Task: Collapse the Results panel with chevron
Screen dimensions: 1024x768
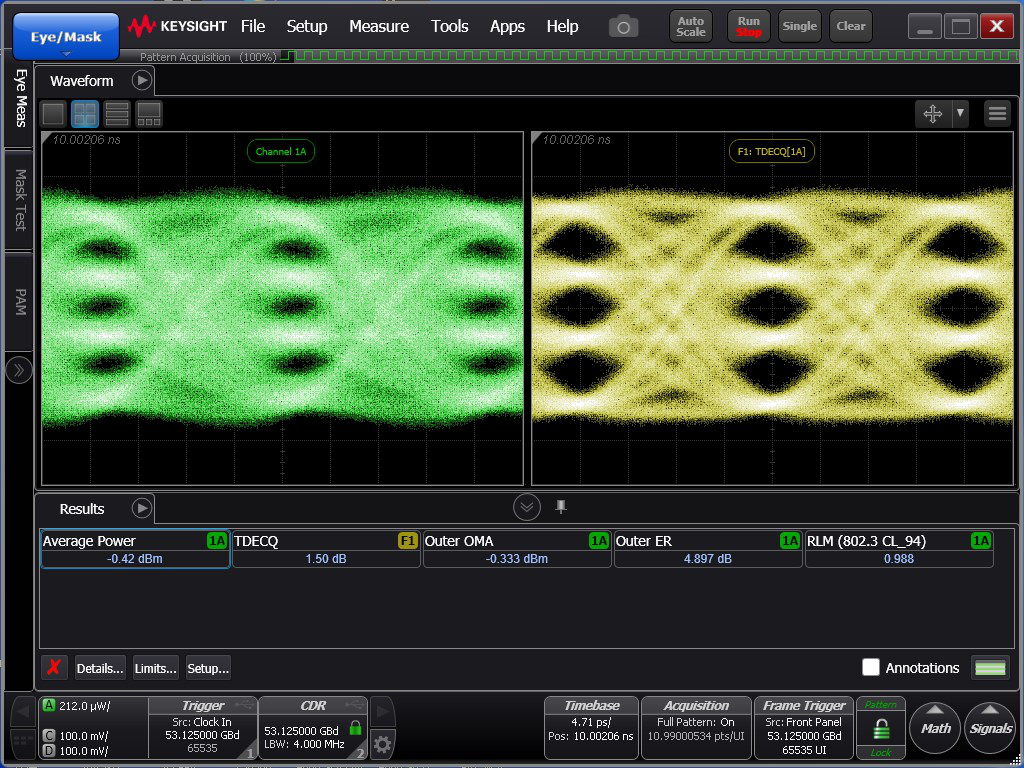Action: click(x=527, y=507)
